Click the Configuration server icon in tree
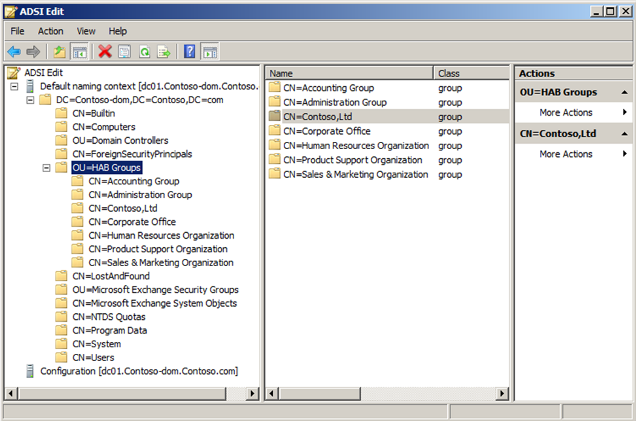 [30, 371]
